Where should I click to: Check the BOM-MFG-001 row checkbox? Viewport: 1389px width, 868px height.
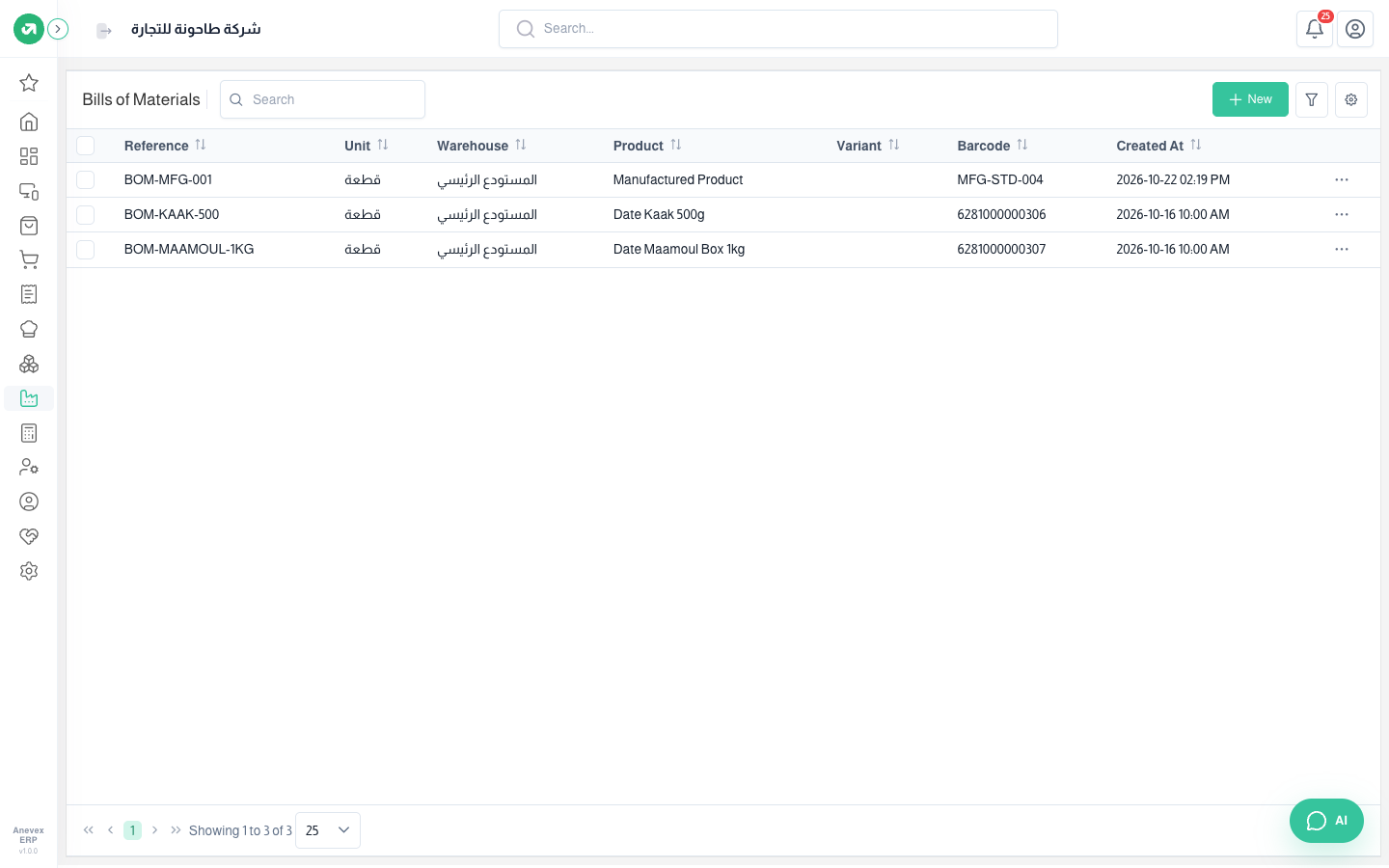(x=86, y=180)
